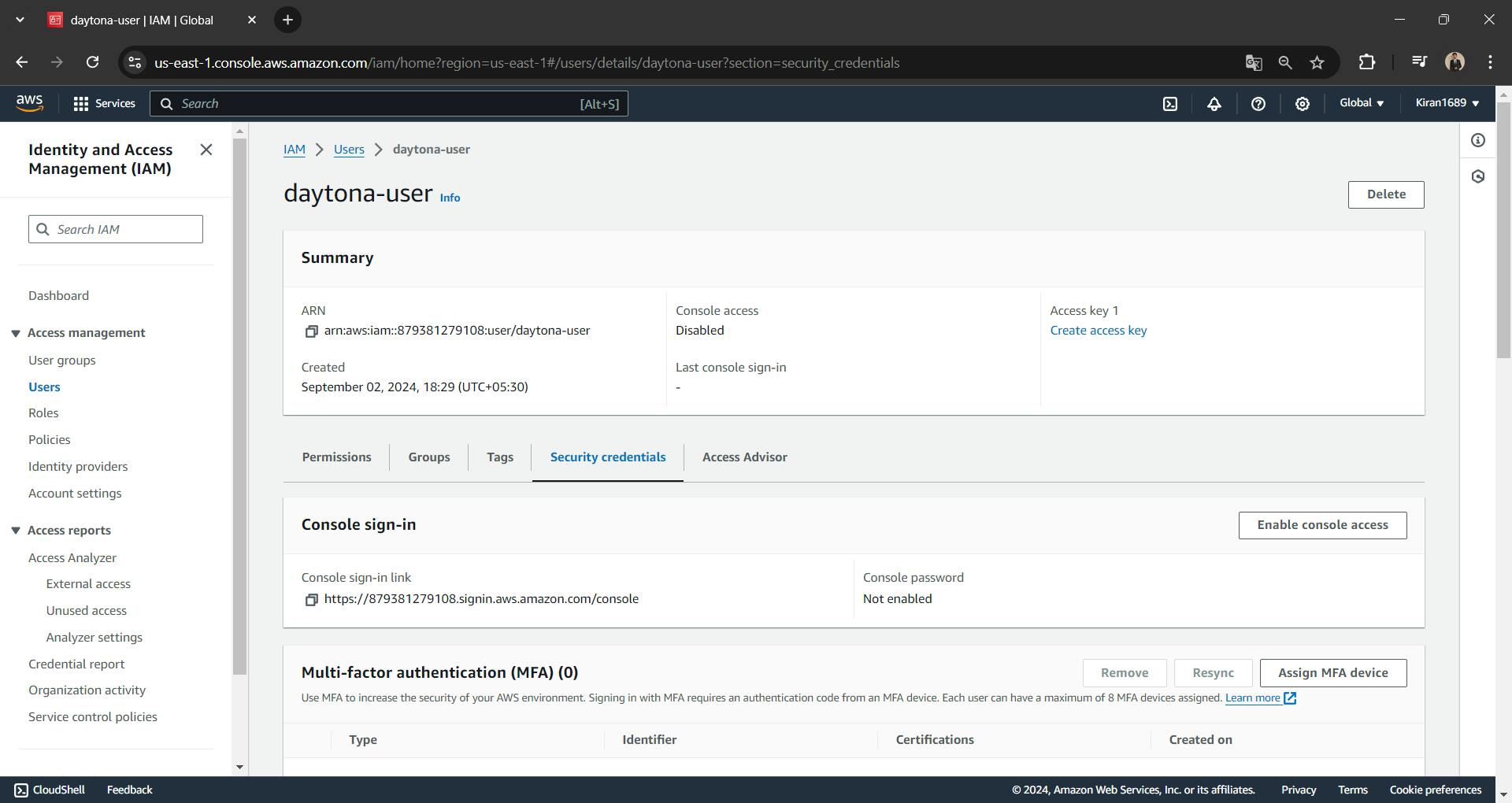The image size is (1512, 803).
Task: Open the tab search dropdown arrow
Action: coord(20,20)
